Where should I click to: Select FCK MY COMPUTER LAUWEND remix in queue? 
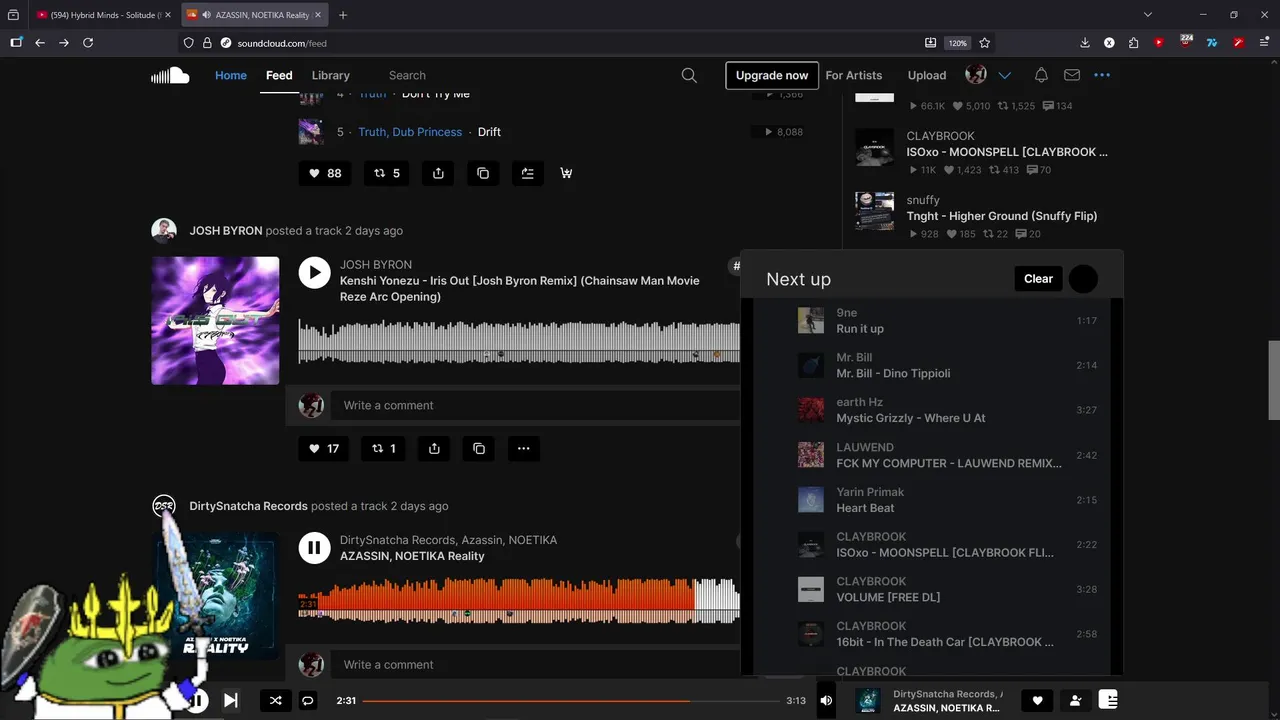coord(932,455)
